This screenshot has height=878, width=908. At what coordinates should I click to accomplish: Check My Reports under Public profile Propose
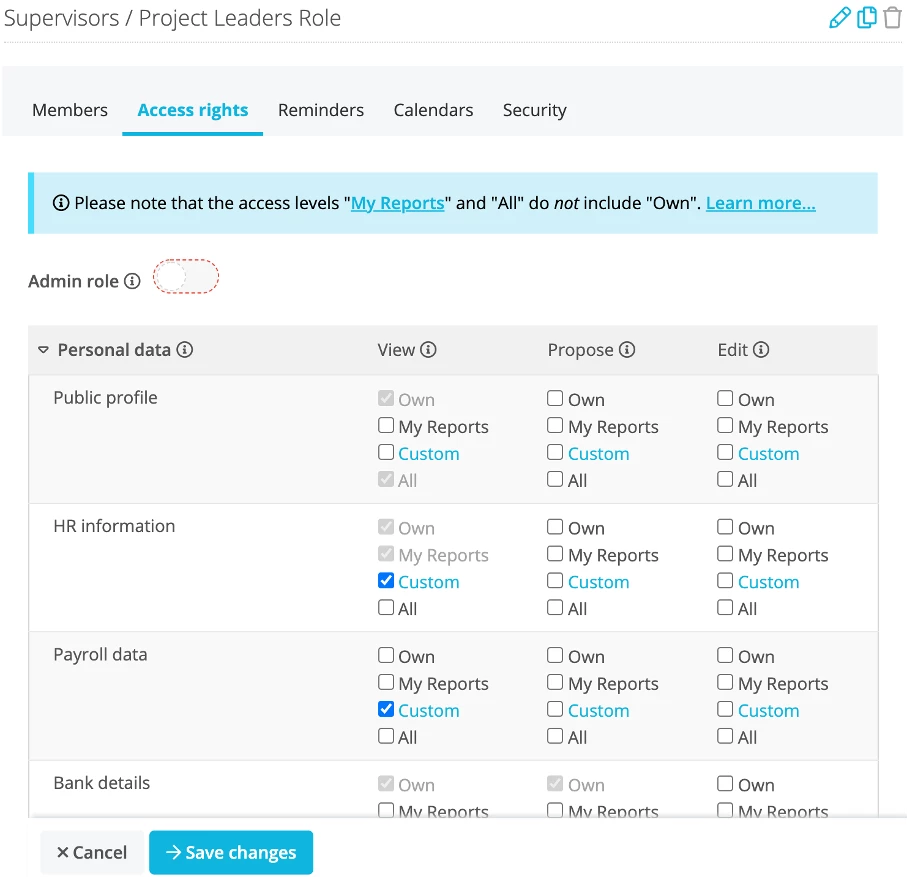coord(555,425)
